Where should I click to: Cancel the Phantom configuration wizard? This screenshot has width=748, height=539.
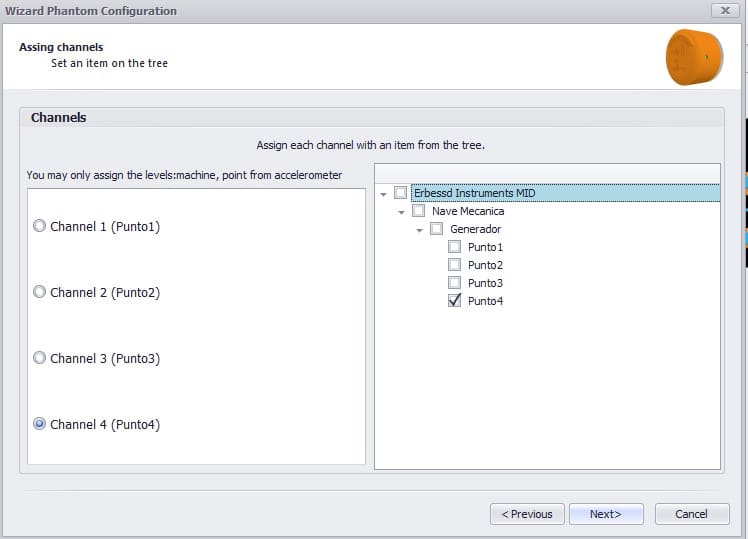point(692,514)
